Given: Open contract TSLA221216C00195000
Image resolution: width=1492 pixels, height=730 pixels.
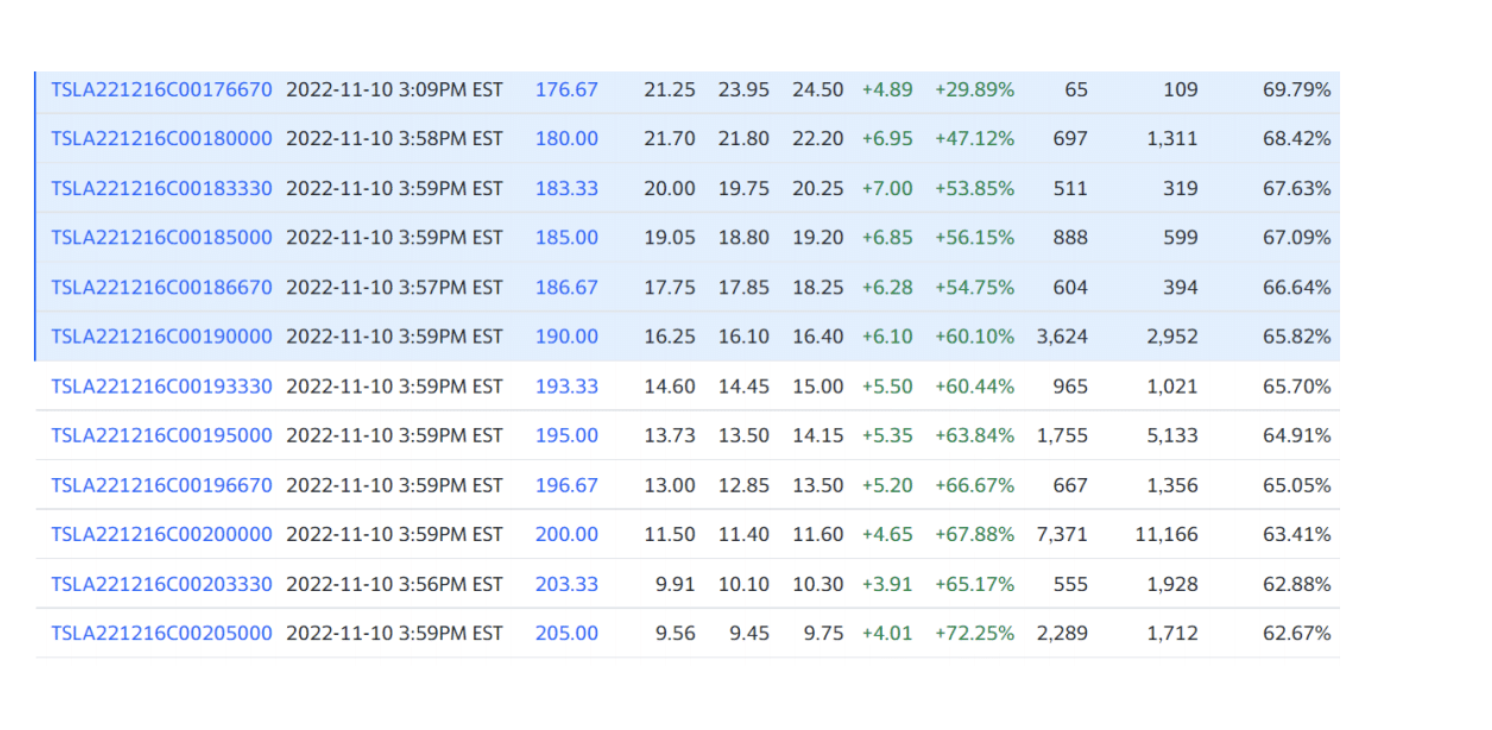Looking at the screenshot, I should tap(161, 435).
